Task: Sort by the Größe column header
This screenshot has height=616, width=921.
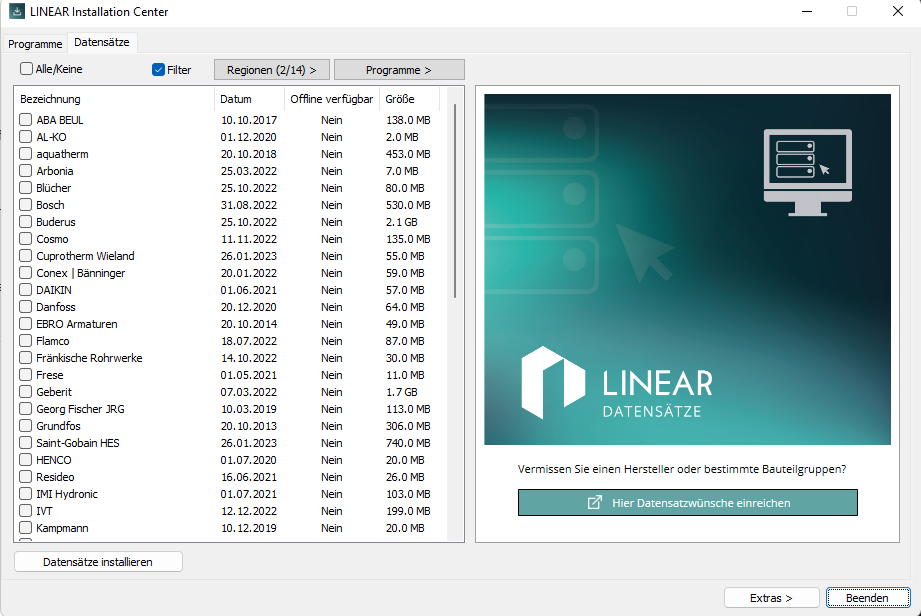Action: point(409,99)
